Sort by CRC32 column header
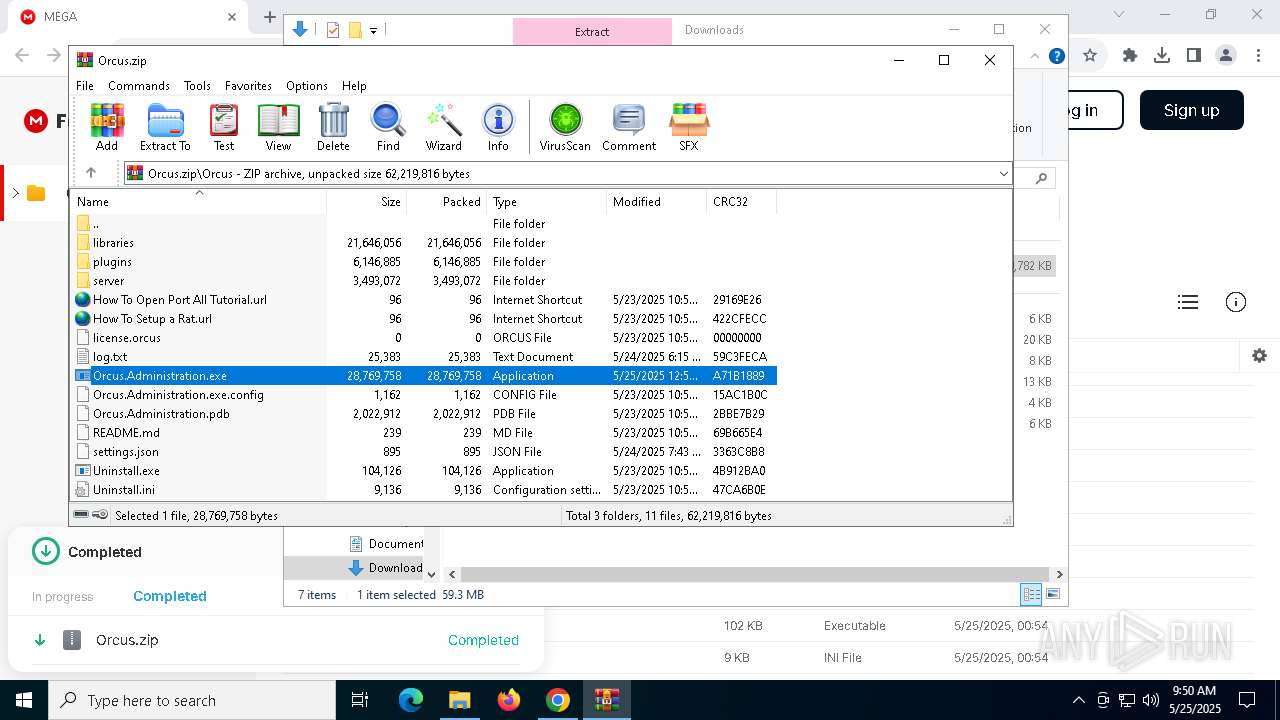1280x720 pixels. tap(742, 202)
